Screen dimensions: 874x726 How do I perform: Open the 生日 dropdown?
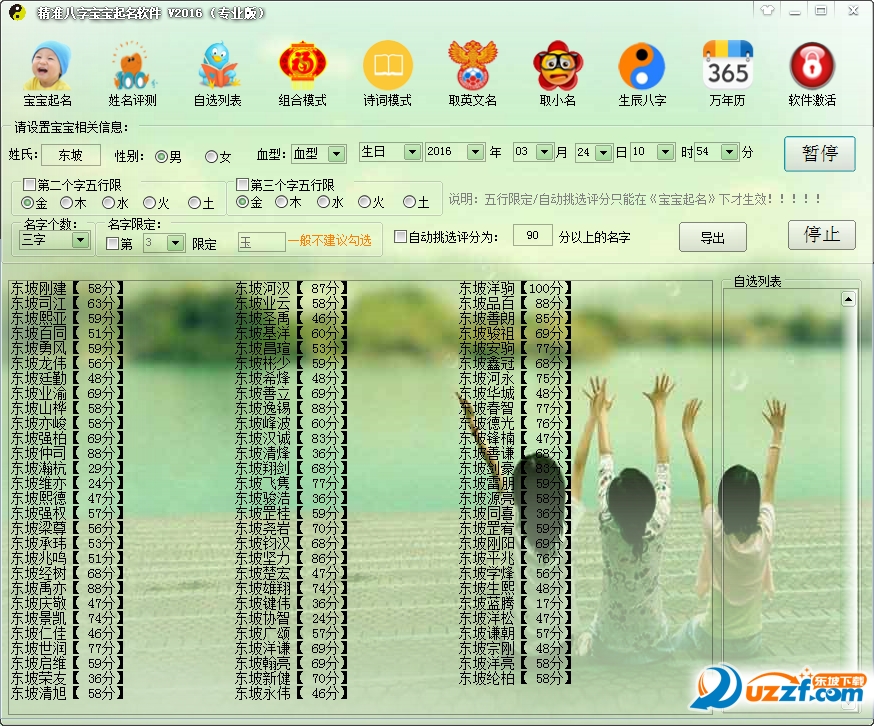(412, 152)
